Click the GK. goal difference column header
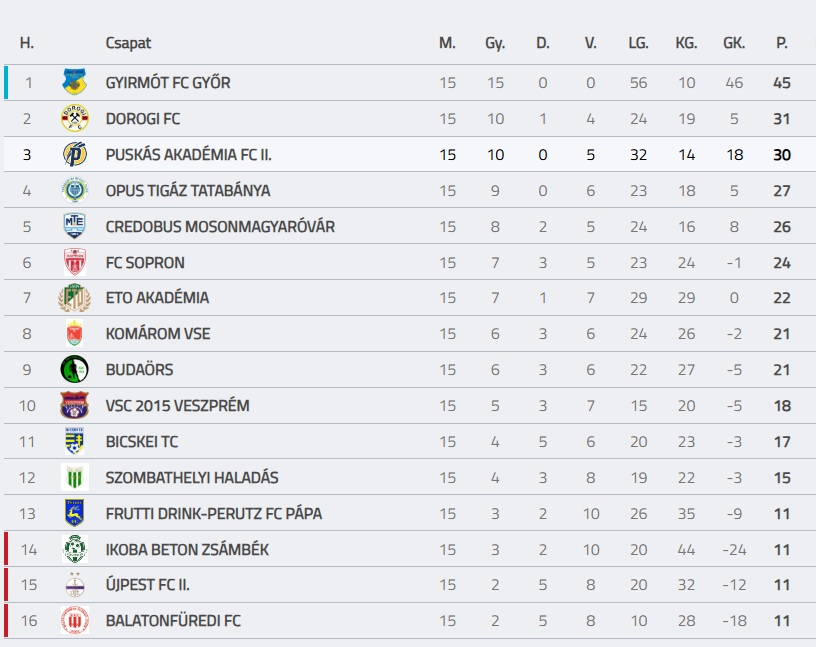The height and width of the screenshot is (647, 816). pos(734,43)
